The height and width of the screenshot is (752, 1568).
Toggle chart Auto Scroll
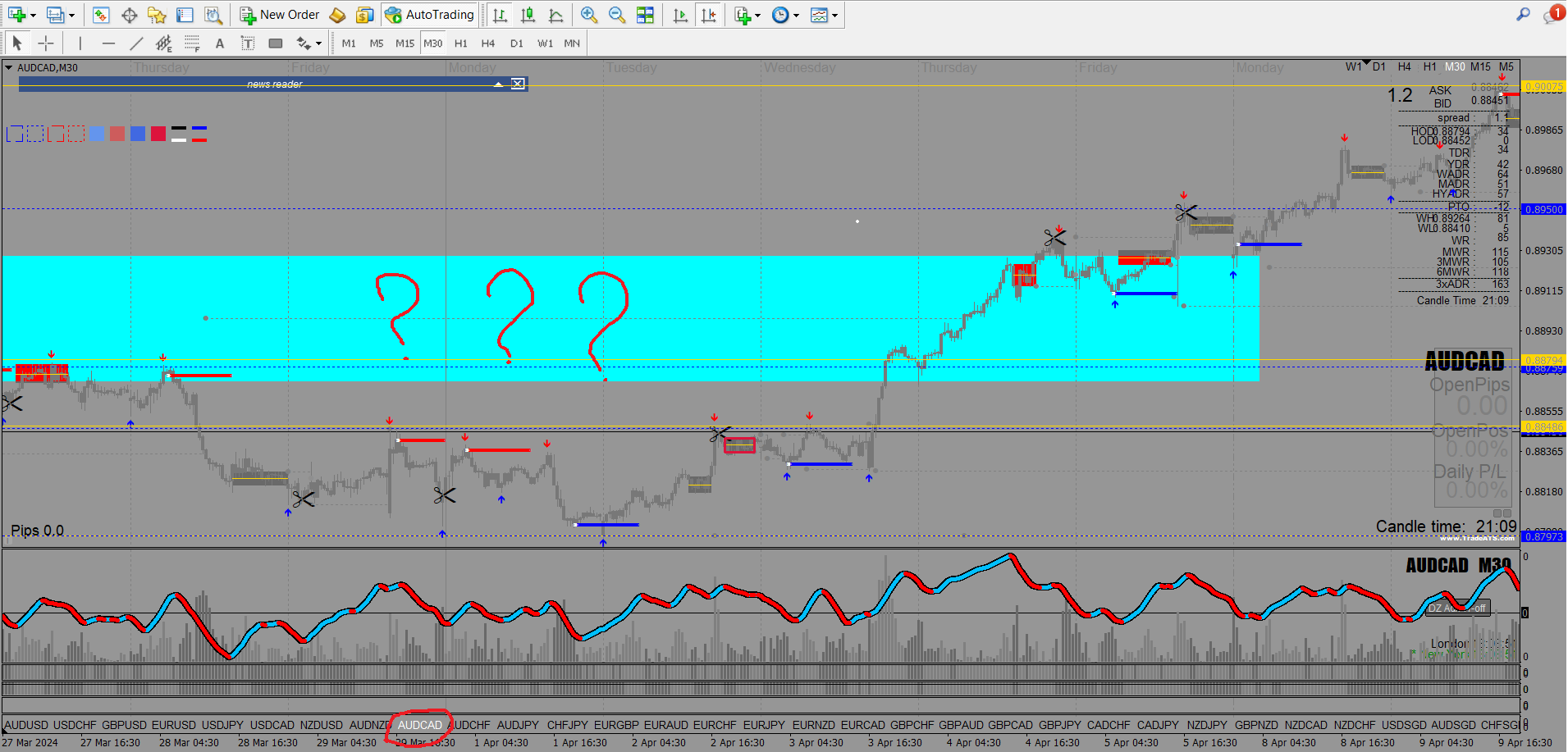pos(680,15)
